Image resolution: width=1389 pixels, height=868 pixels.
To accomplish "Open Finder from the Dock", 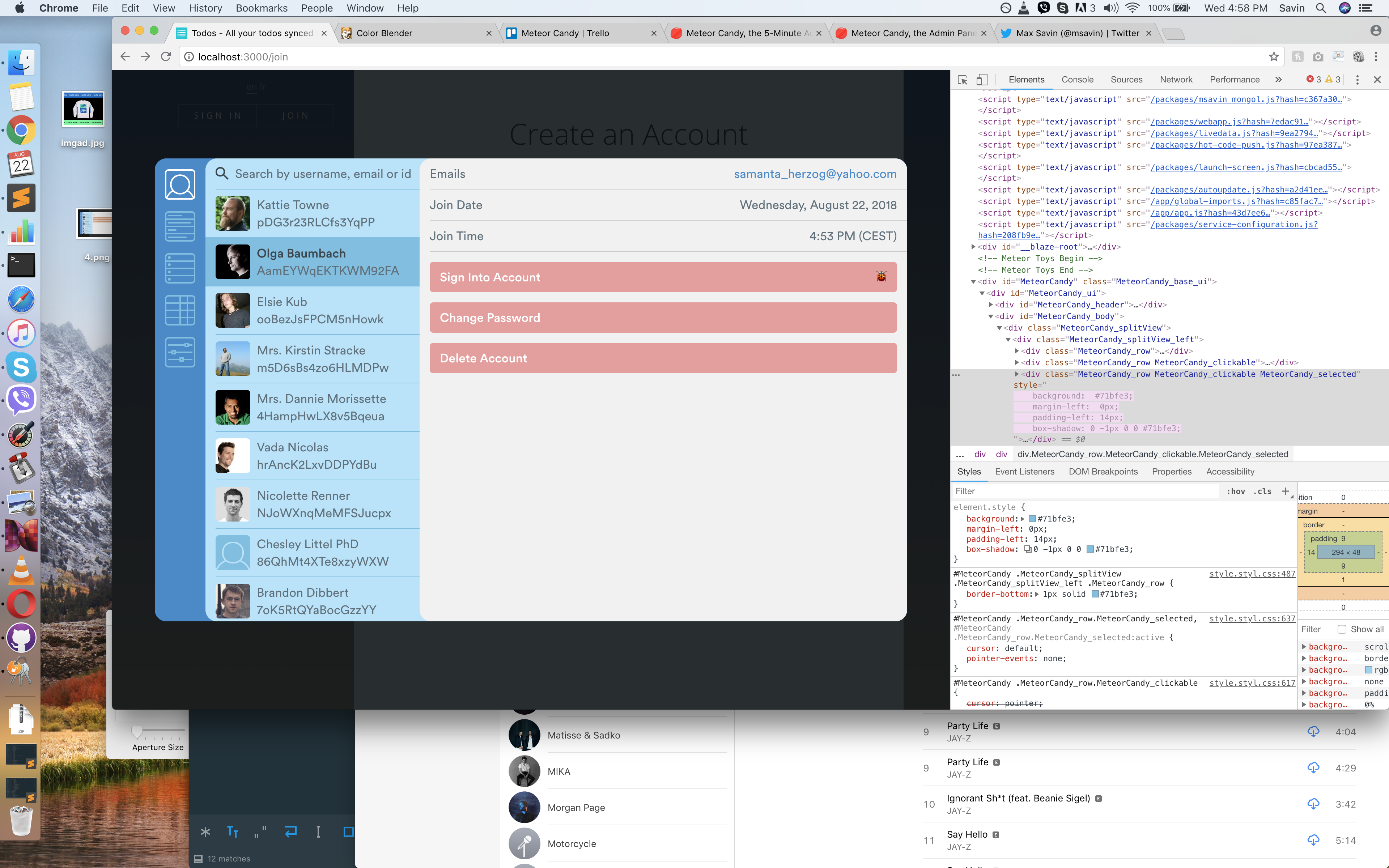I will (x=21, y=63).
